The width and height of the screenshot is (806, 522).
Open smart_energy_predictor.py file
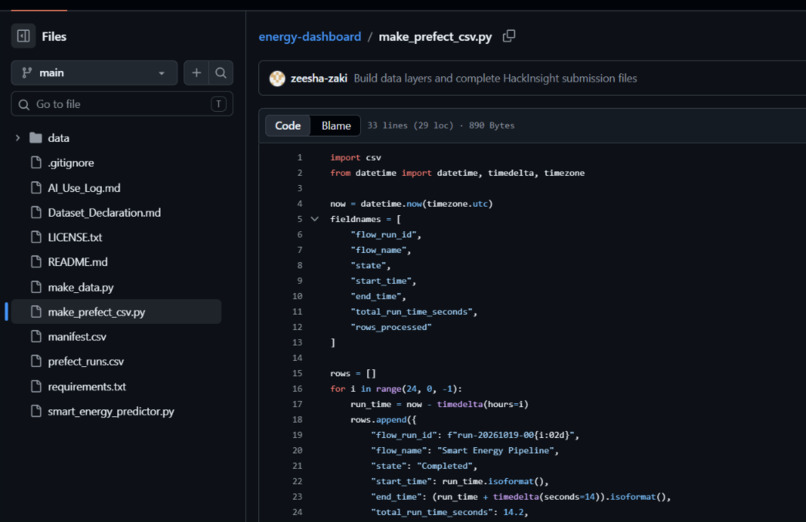[x=111, y=412]
